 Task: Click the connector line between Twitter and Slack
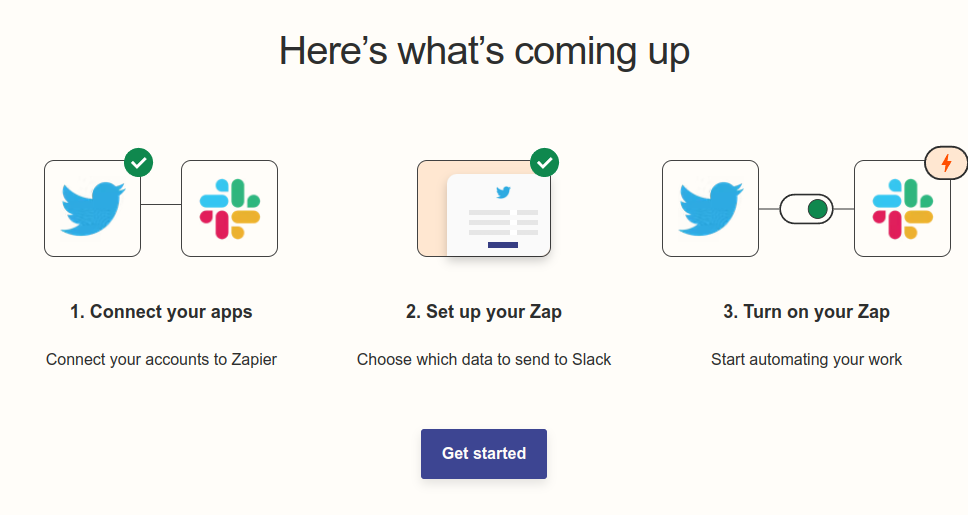click(161, 204)
